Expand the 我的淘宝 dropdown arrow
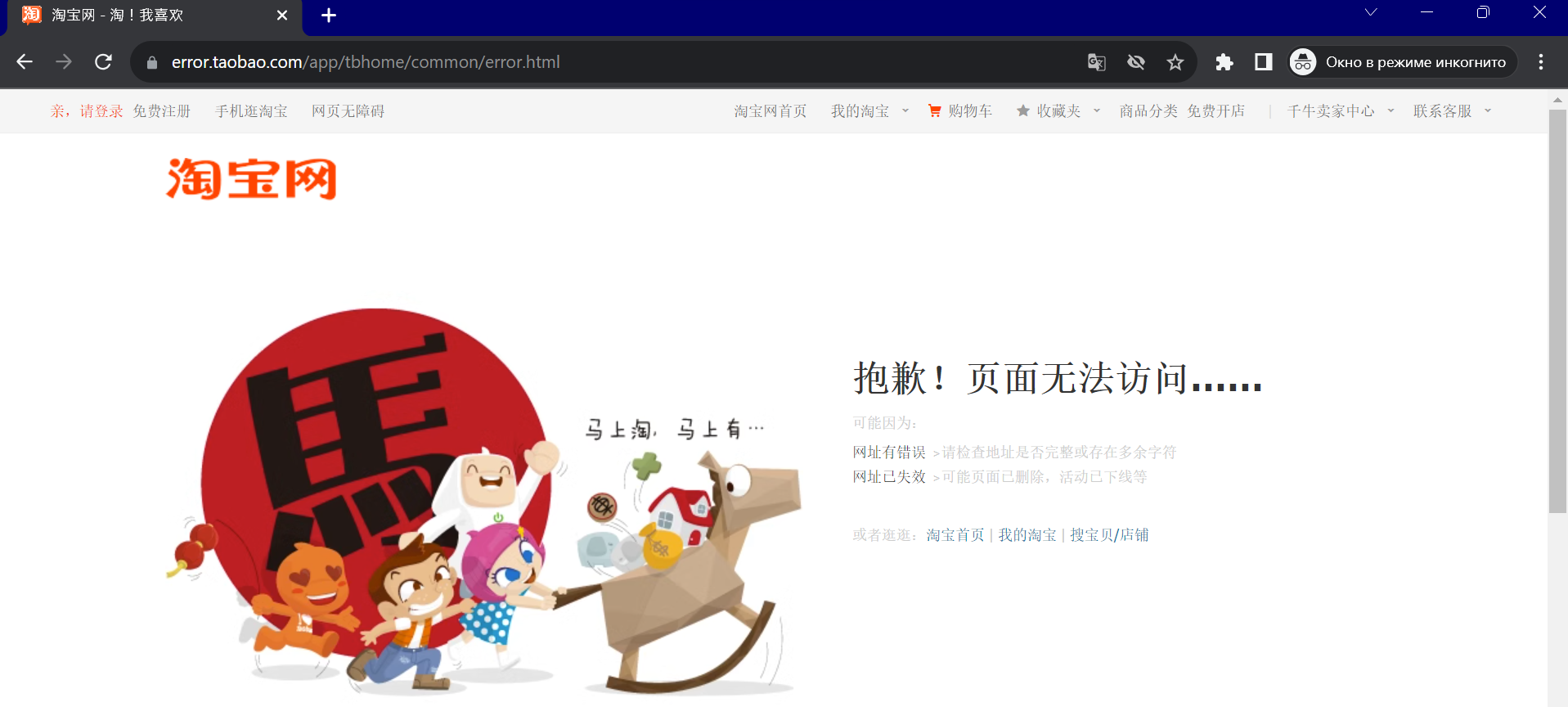This screenshot has height=707, width=1568. pos(905,111)
